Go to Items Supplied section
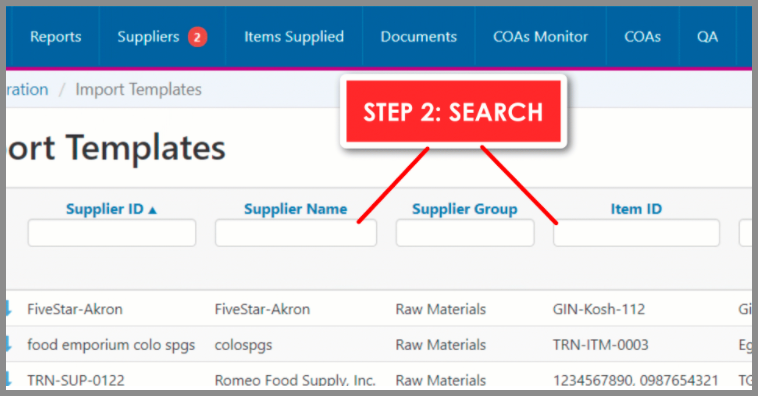This screenshot has width=758, height=396. (294, 37)
